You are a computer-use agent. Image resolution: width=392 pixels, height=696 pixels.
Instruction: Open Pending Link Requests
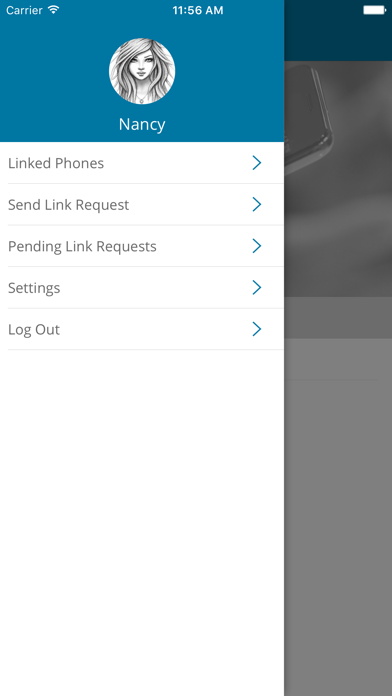tap(142, 246)
